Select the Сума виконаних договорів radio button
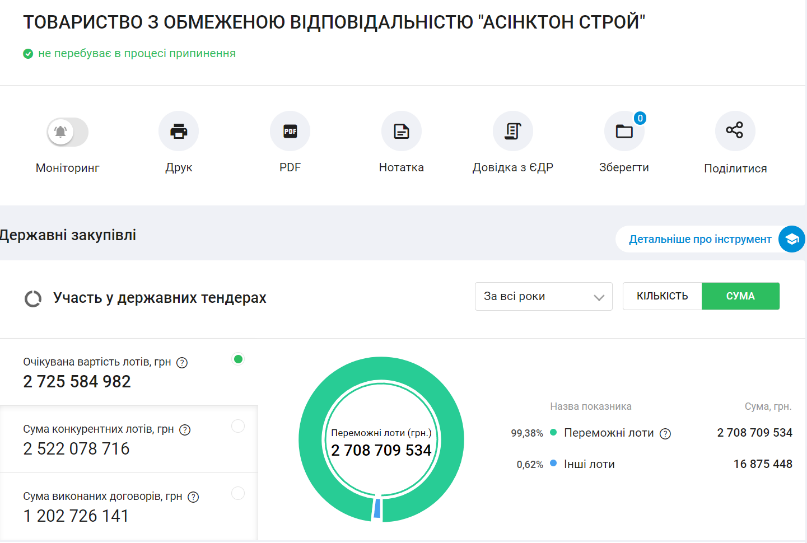The height and width of the screenshot is (543, 807). [x=238, y=493]
